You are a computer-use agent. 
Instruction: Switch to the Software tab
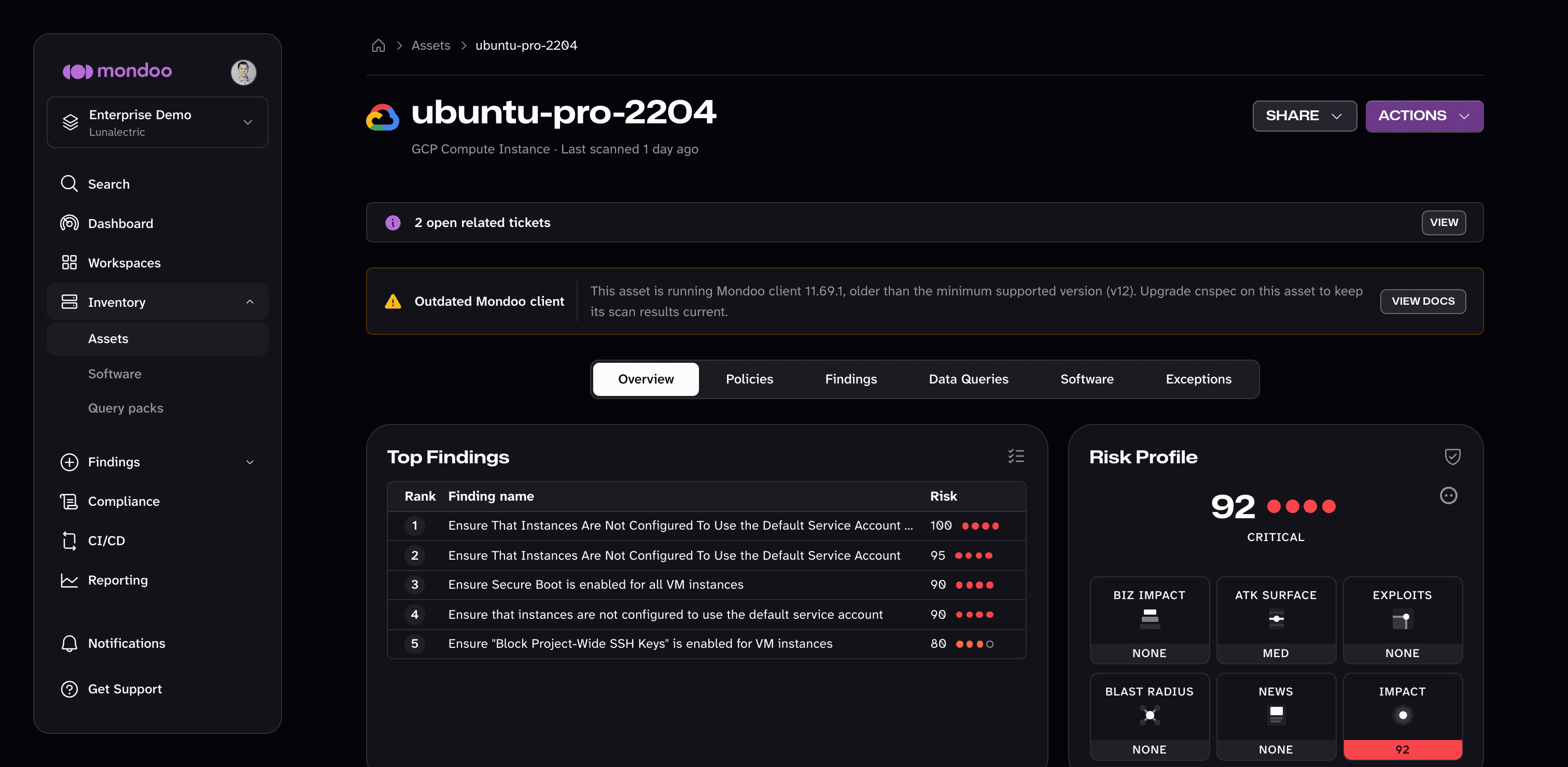click(1087, 379)
